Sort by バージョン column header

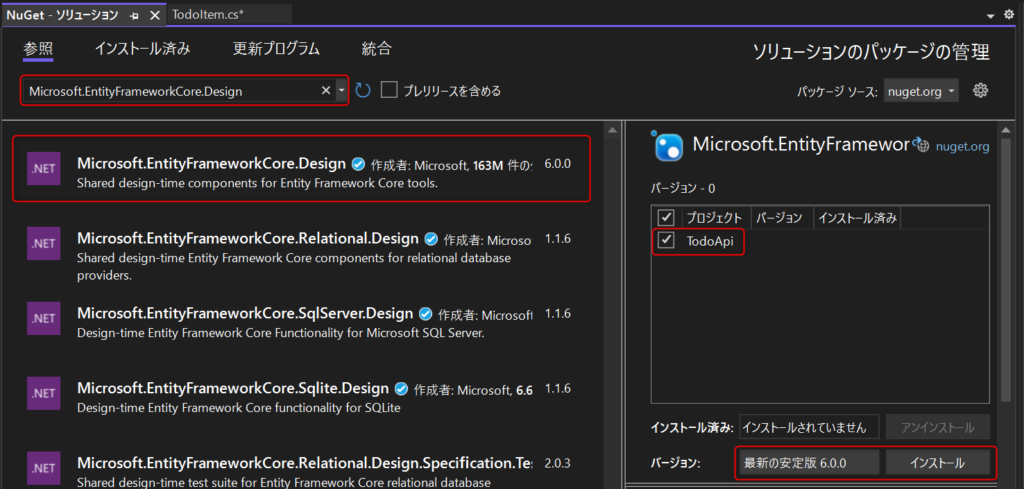(x=779, y=218)
